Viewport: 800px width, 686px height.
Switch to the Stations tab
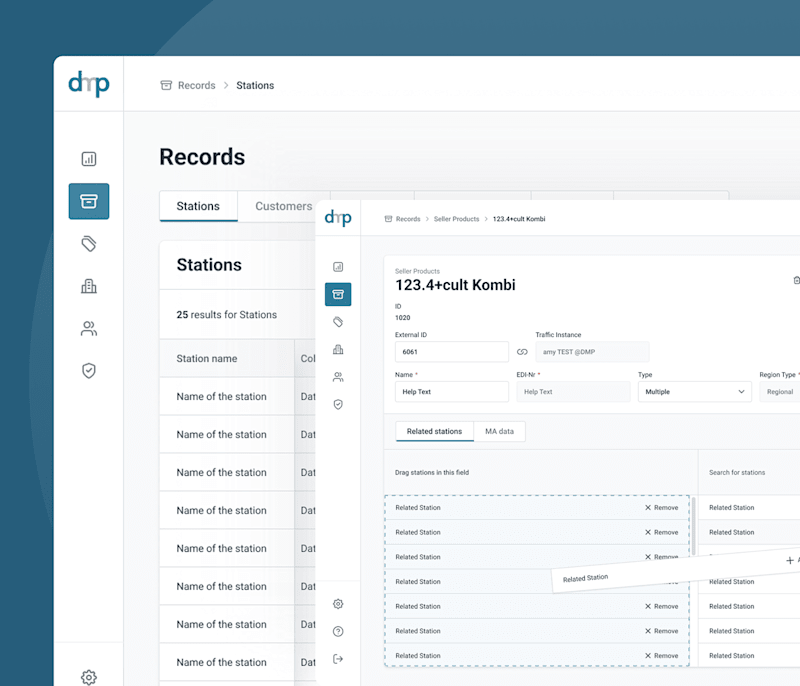(x=198, y=206)
